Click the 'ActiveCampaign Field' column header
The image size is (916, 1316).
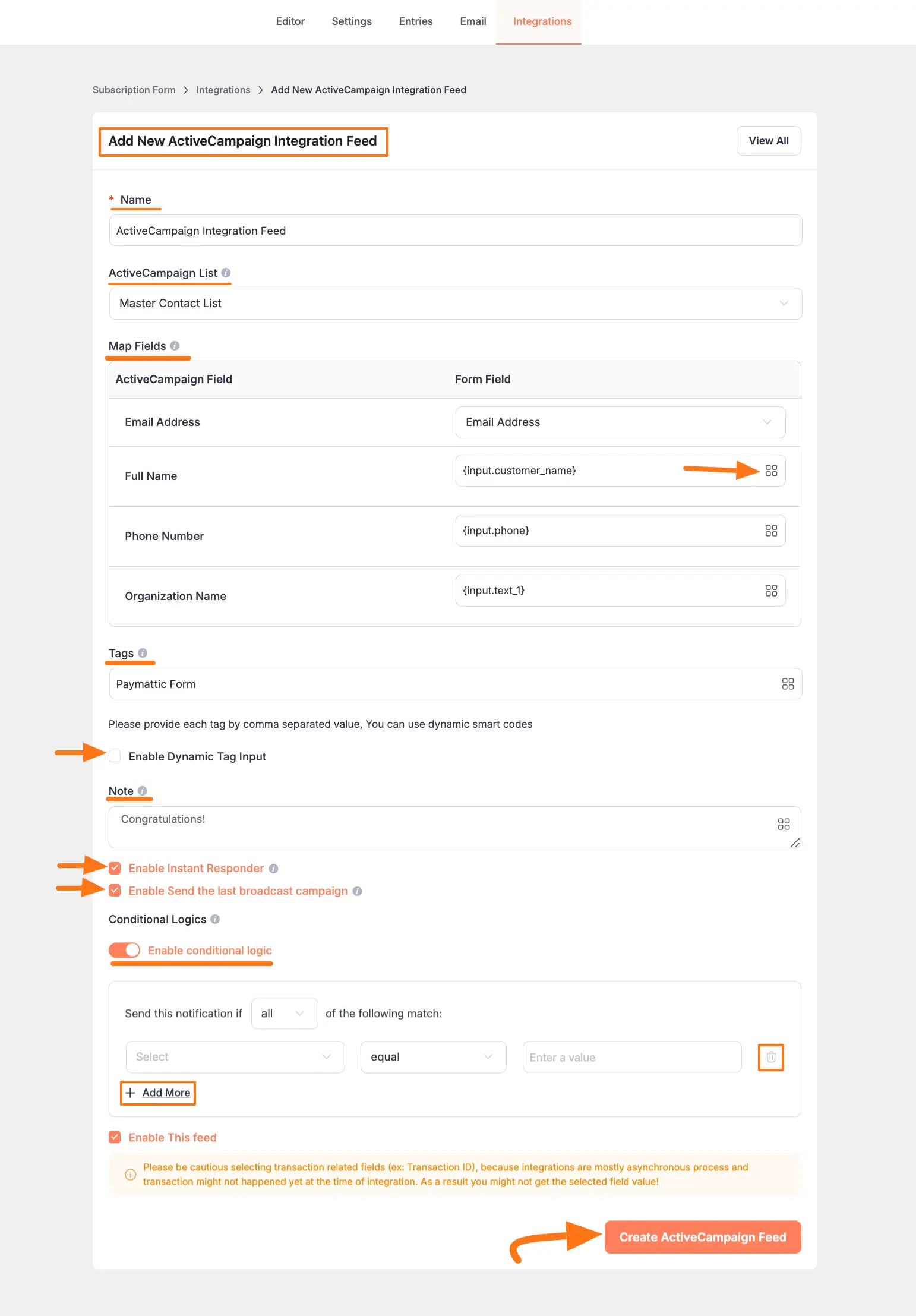coord(174,379)
